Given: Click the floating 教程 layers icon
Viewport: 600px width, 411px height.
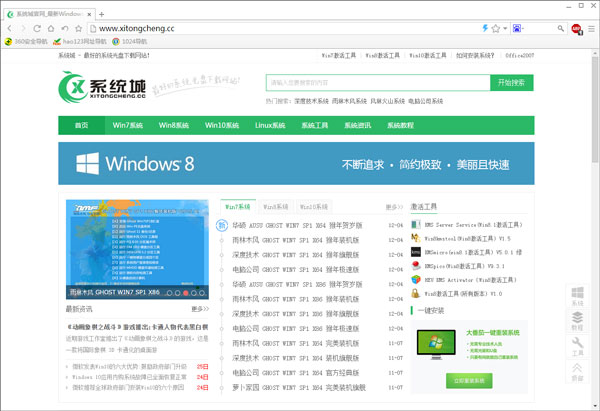Looking at the screenshot, I should (577, 321).
